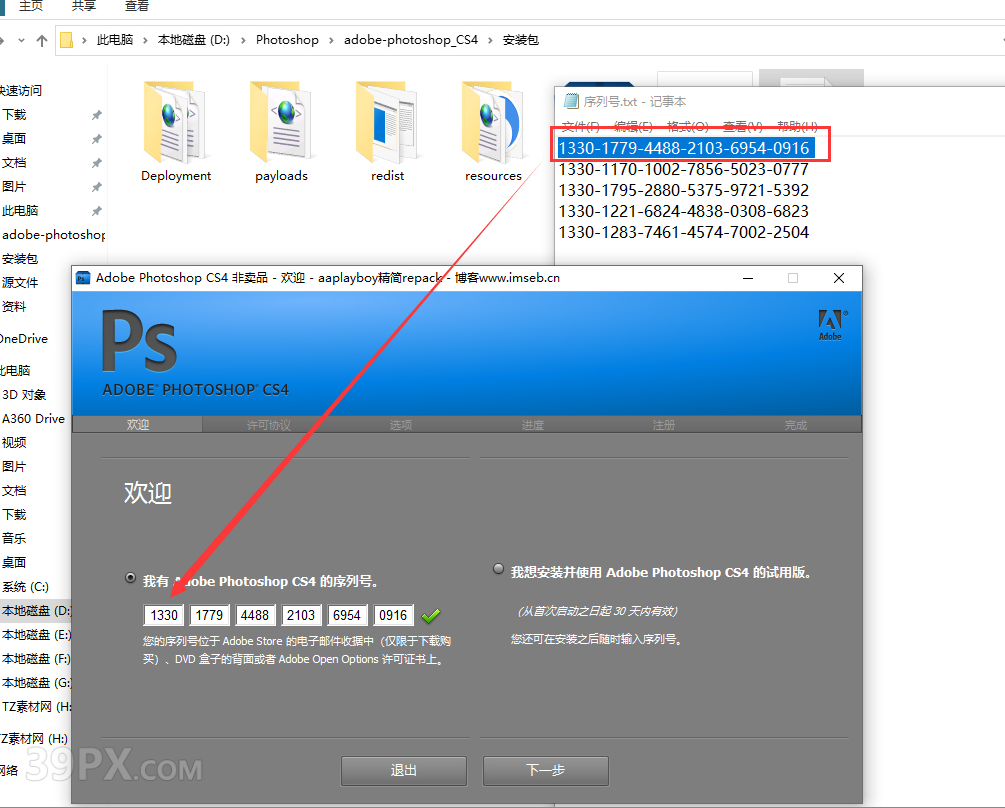Open the breadcrumb dropdown after 安装包

pos(551,40)
